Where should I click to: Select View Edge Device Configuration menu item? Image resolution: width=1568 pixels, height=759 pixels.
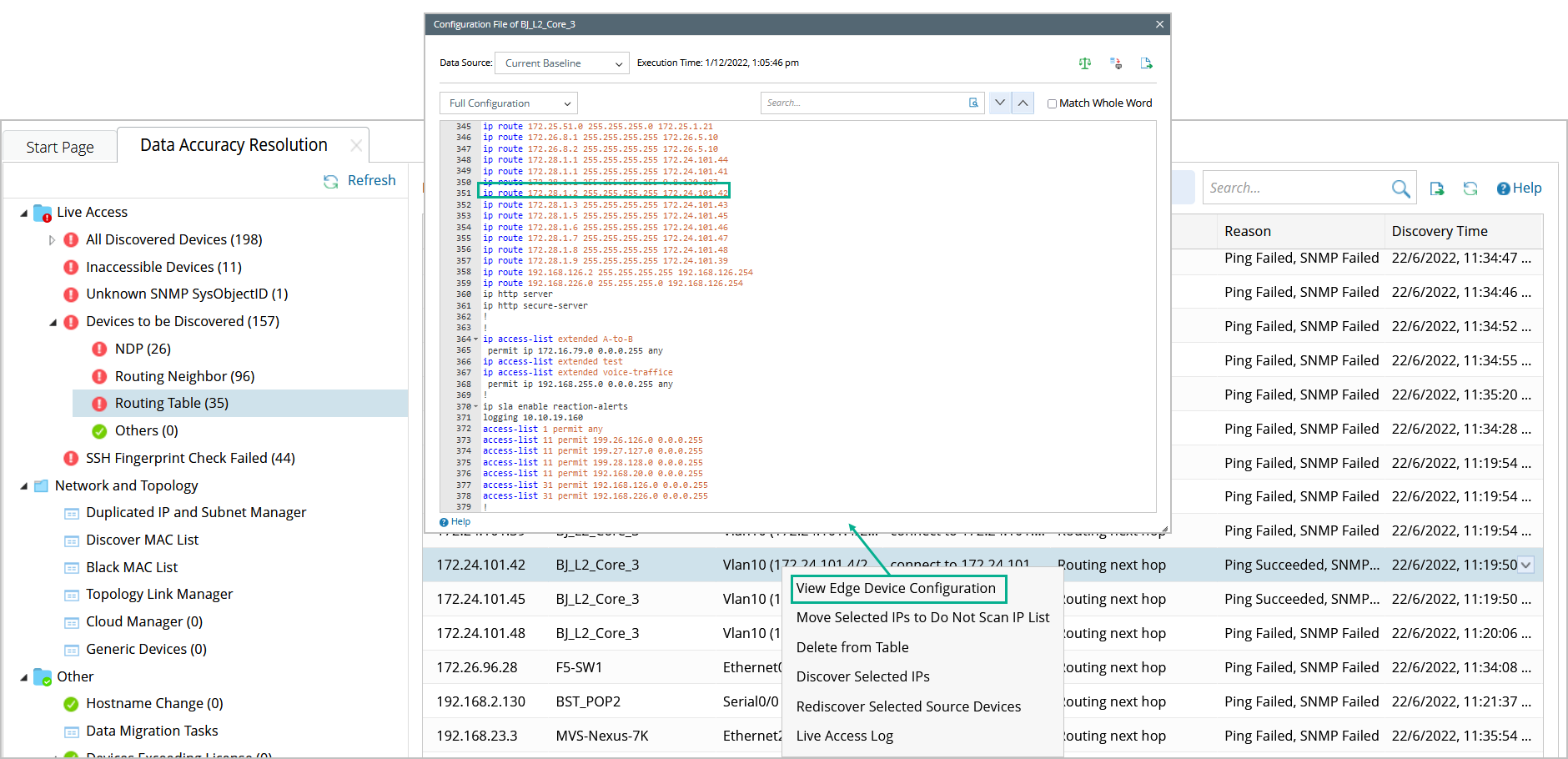click(x=896, y=588)
